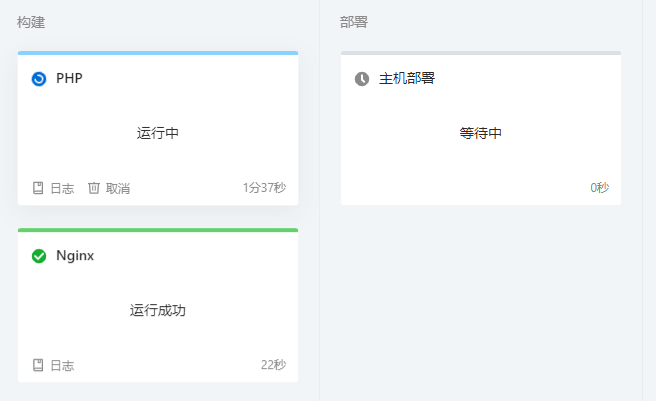The image size is (656, 401).
Task: Click the 运行中 status text
Action: click(158, 133)
